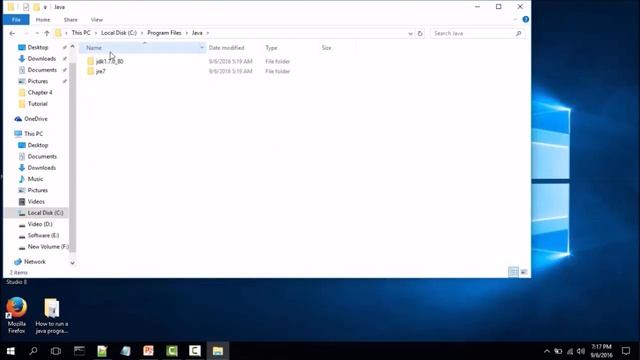This screenshot has height=360, width=640.
Task: Select This PC in navigation pane
Action: click(33, 134)
